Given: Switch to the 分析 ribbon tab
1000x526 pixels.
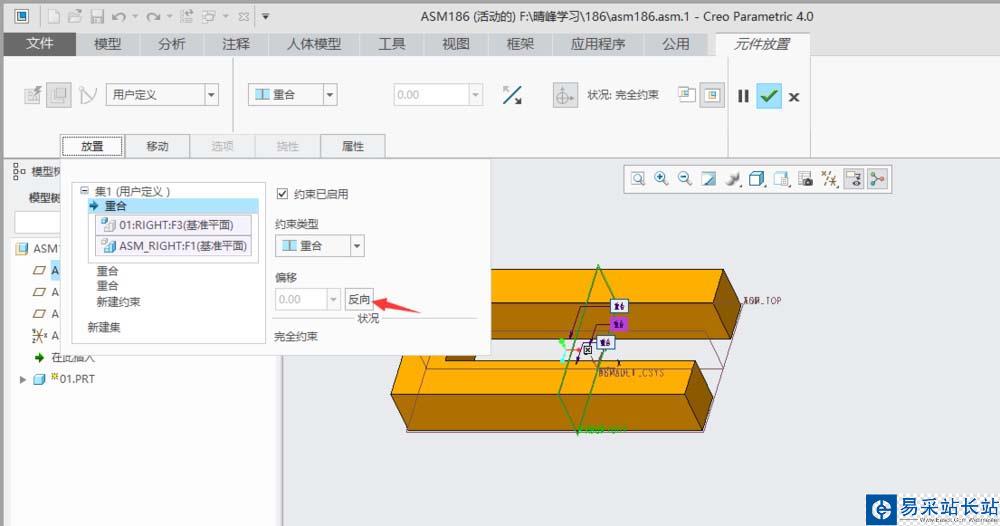Looking at the screenshot, I should 172,43.
